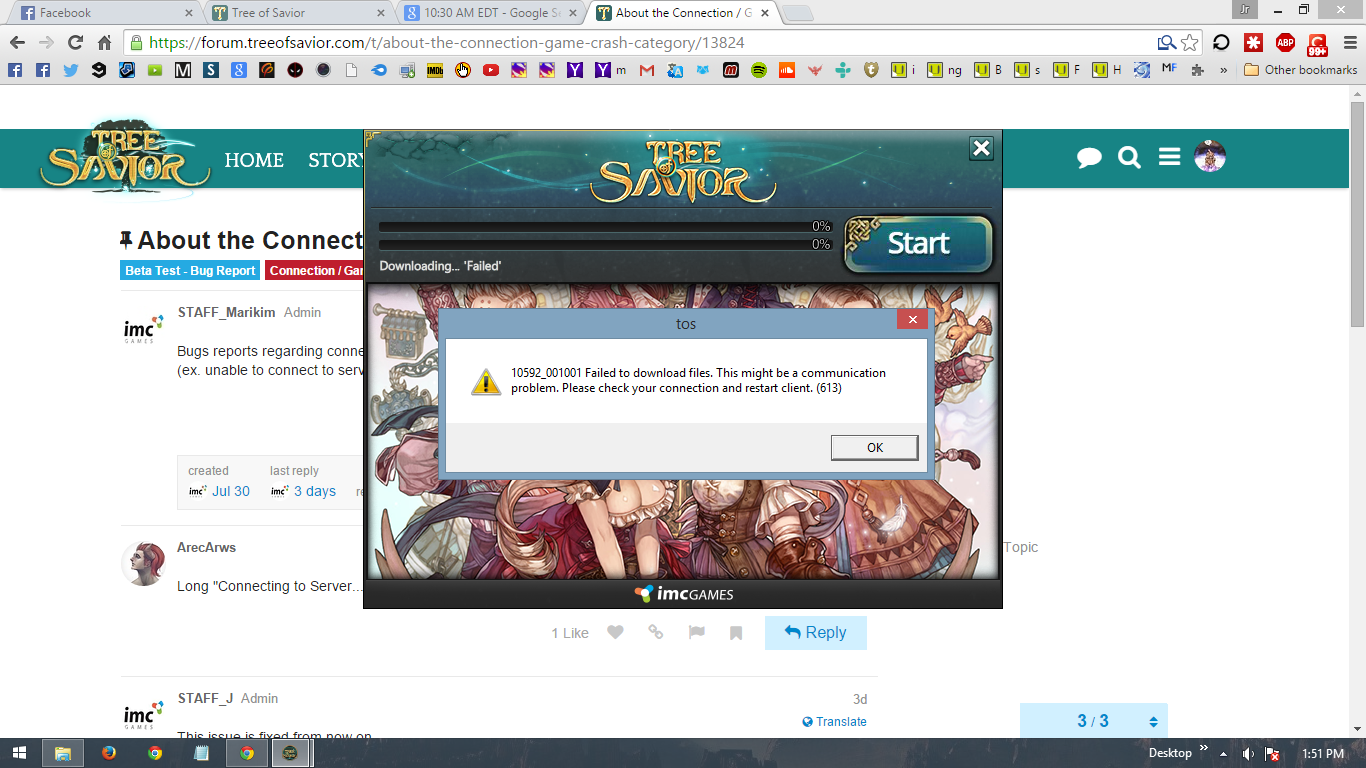The image size is (1366, 768).
Task: Reply to ArecArws's post
Action: [815, 633]
